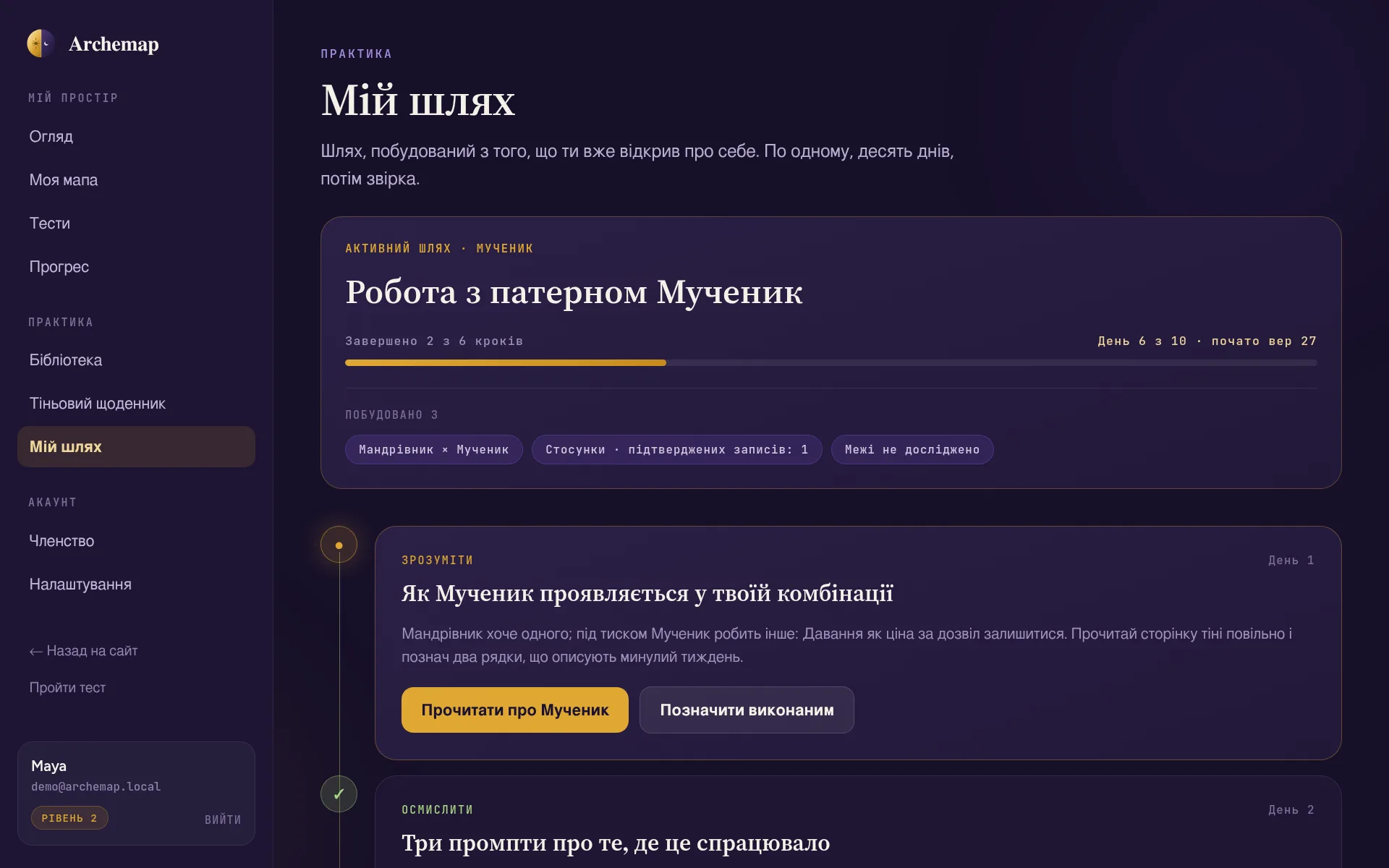Go to Моя мапа page
This screenshot has width=1389, height=868.
(x=136, y=180)
